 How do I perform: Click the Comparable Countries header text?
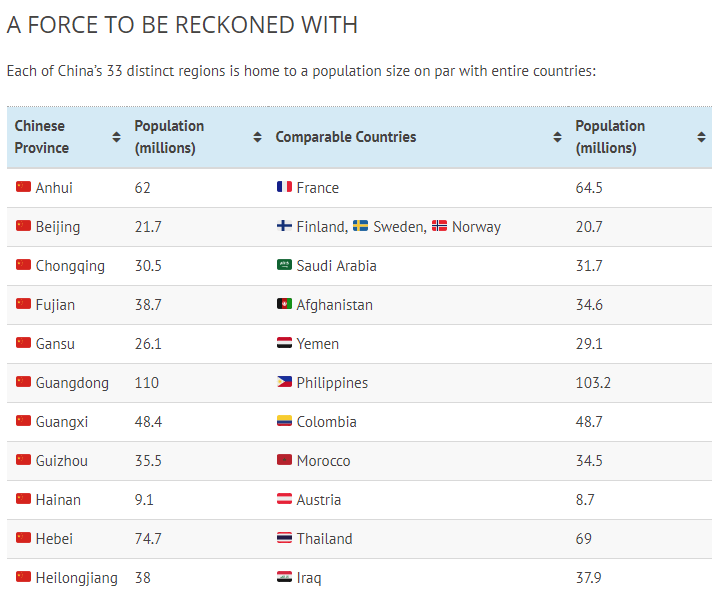point(345,137)
